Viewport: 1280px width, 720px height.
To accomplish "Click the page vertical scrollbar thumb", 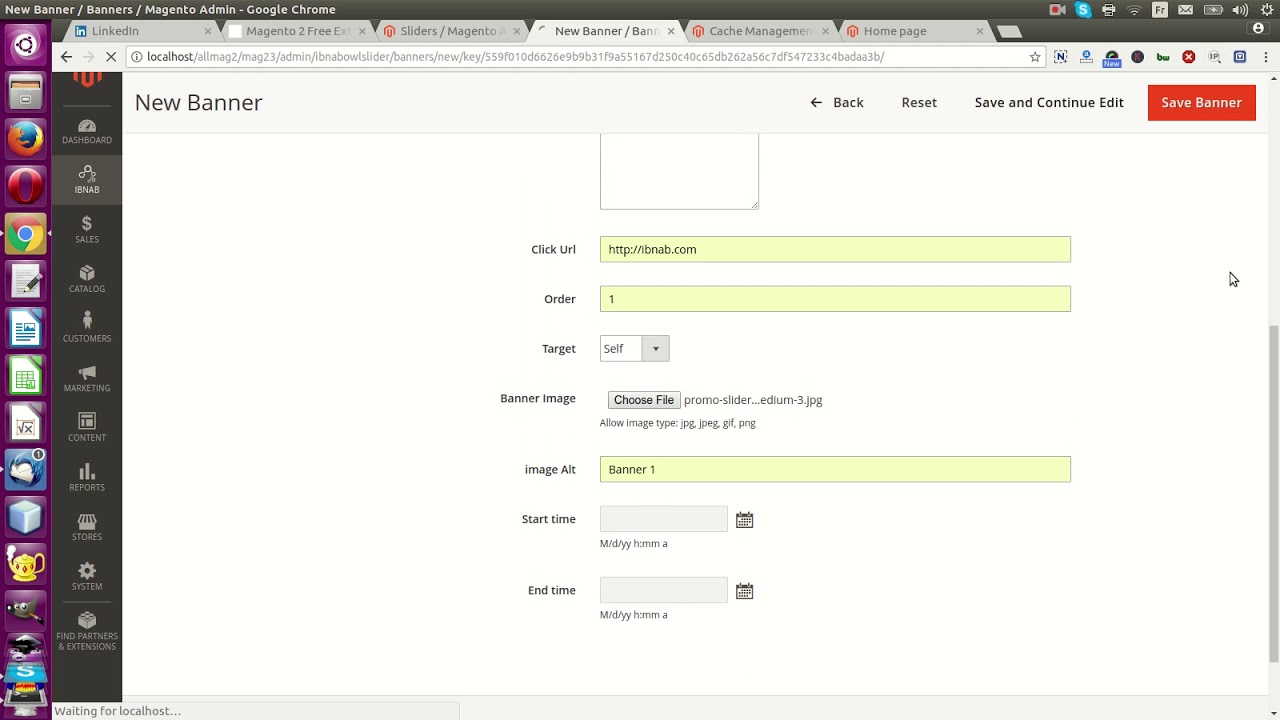I will (x=1273, y=492).
